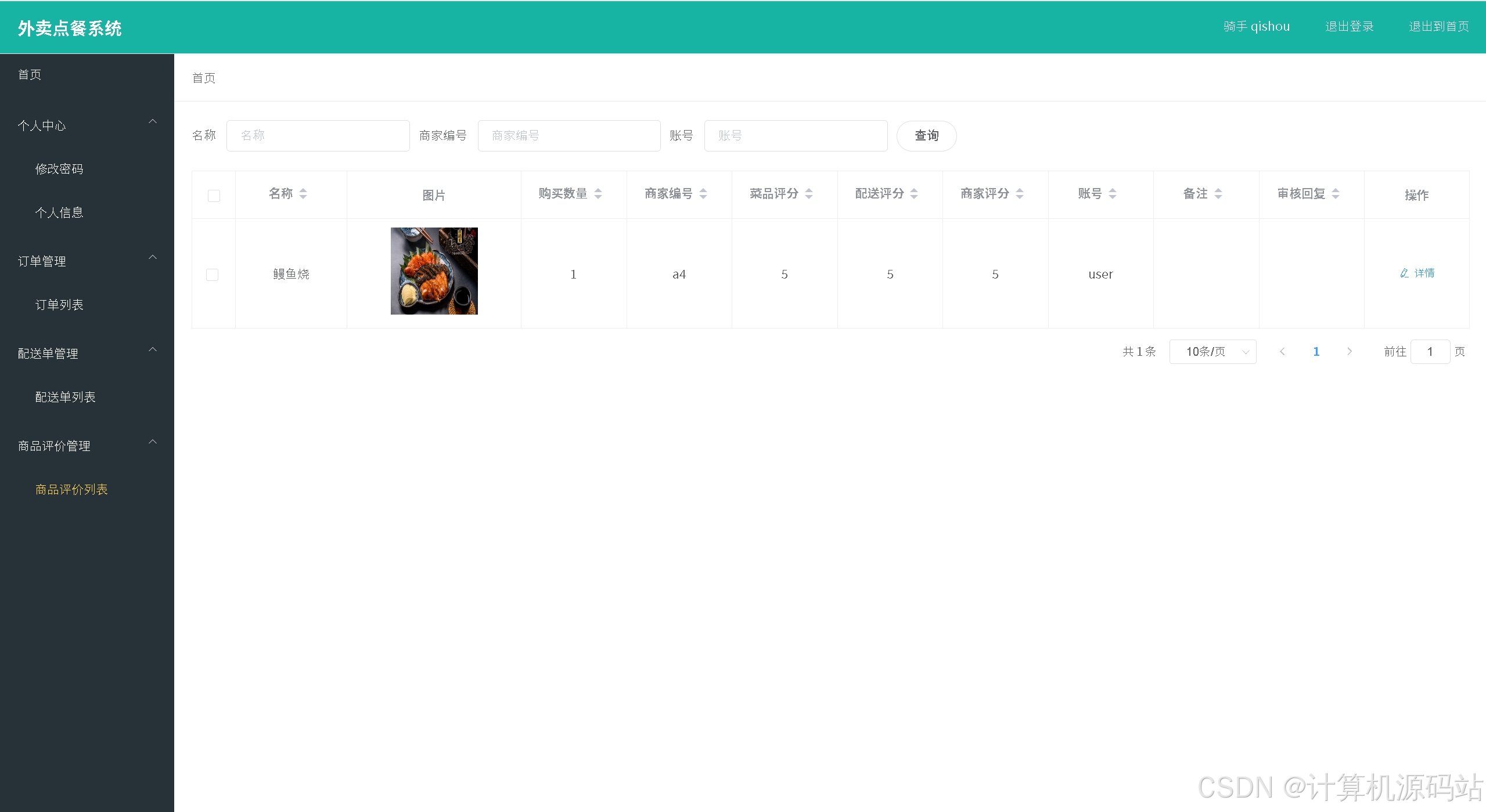This screenshot has width=1486, height=812.
Task: Go to previous page arrow
Action: click(x=1282, y=352)
